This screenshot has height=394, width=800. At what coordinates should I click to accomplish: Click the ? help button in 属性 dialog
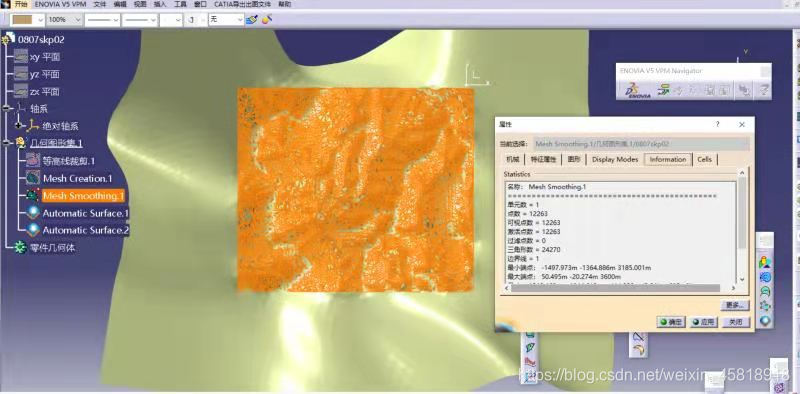click(x=718, y=125)
